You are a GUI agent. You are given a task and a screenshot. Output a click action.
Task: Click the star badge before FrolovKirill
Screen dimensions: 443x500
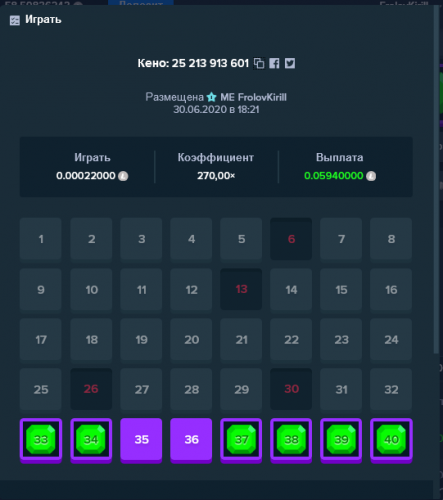(212, 97)
